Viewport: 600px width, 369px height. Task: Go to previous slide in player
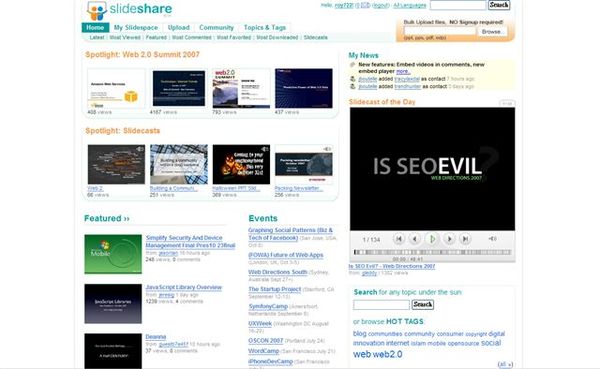[415, 239]
